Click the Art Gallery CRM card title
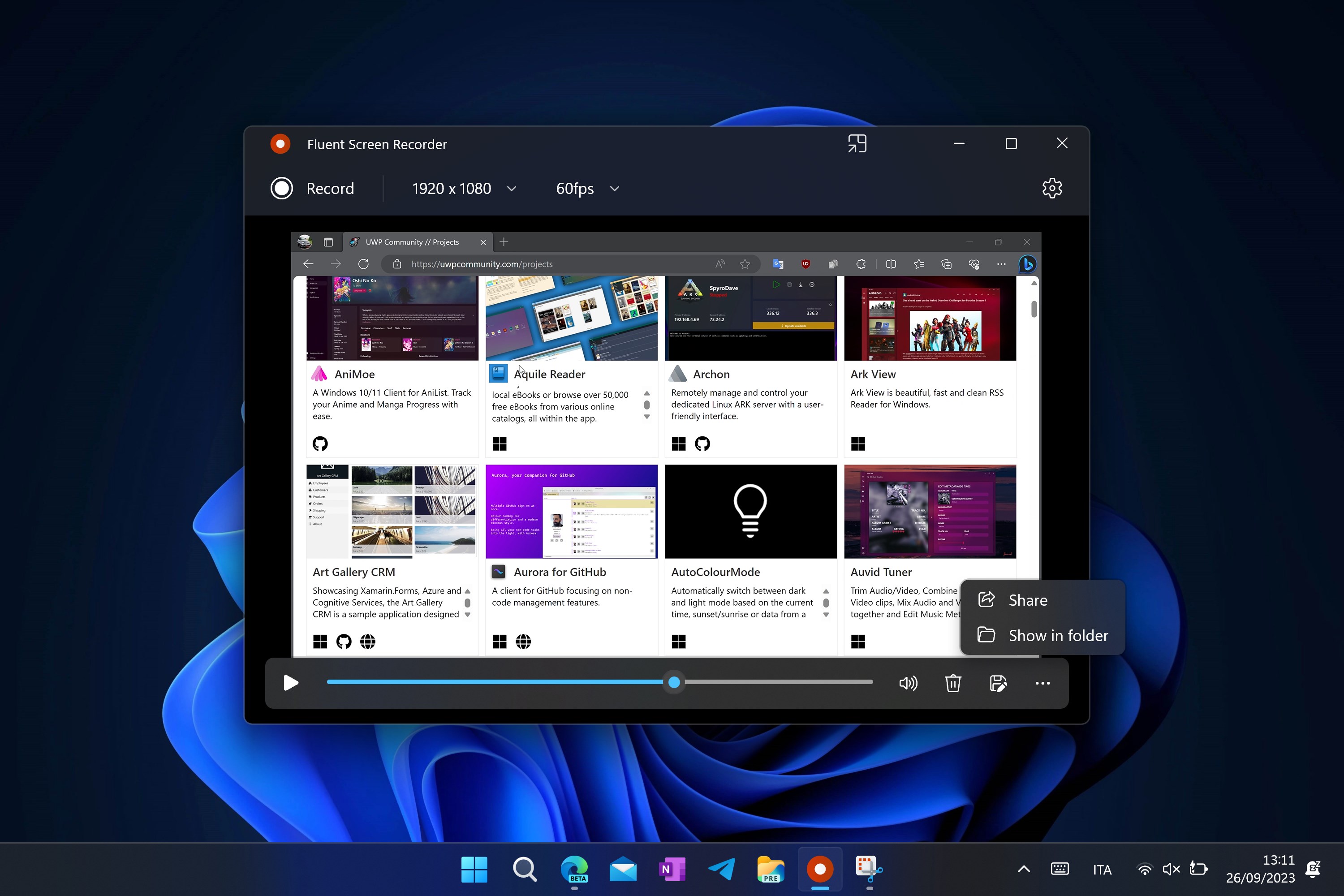This screenshot has width=1344, height=896. click(x=354, y=572)
